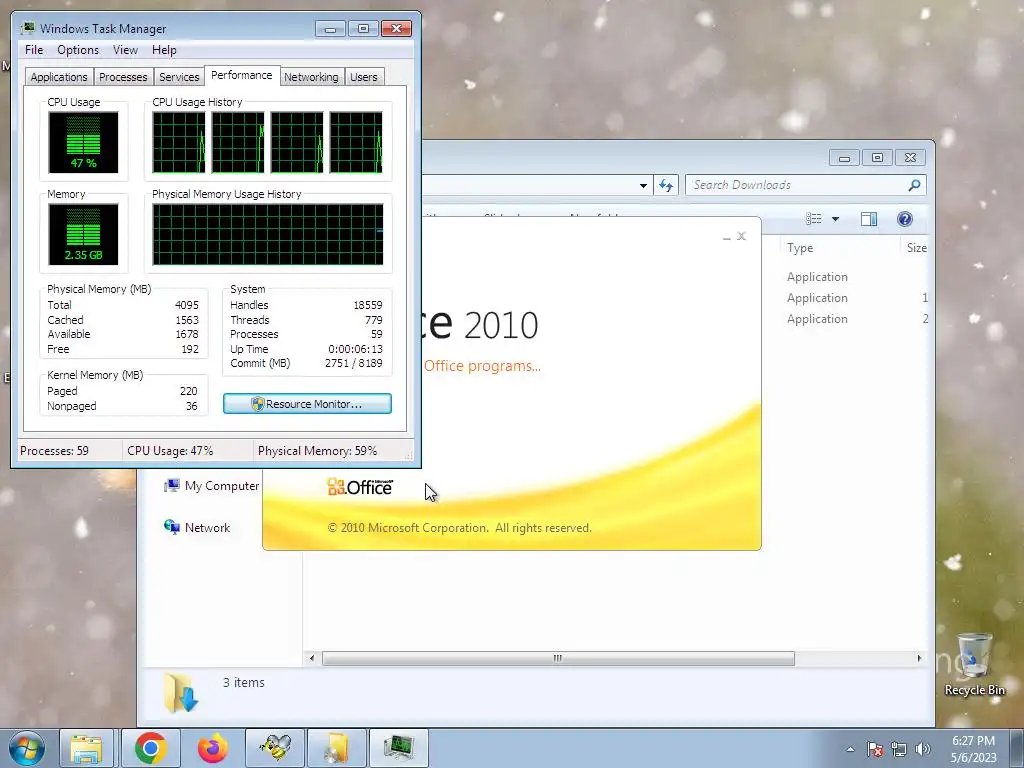Click the Resource Monitor button
Screen dimensions: 1024x768
[307, 404]
